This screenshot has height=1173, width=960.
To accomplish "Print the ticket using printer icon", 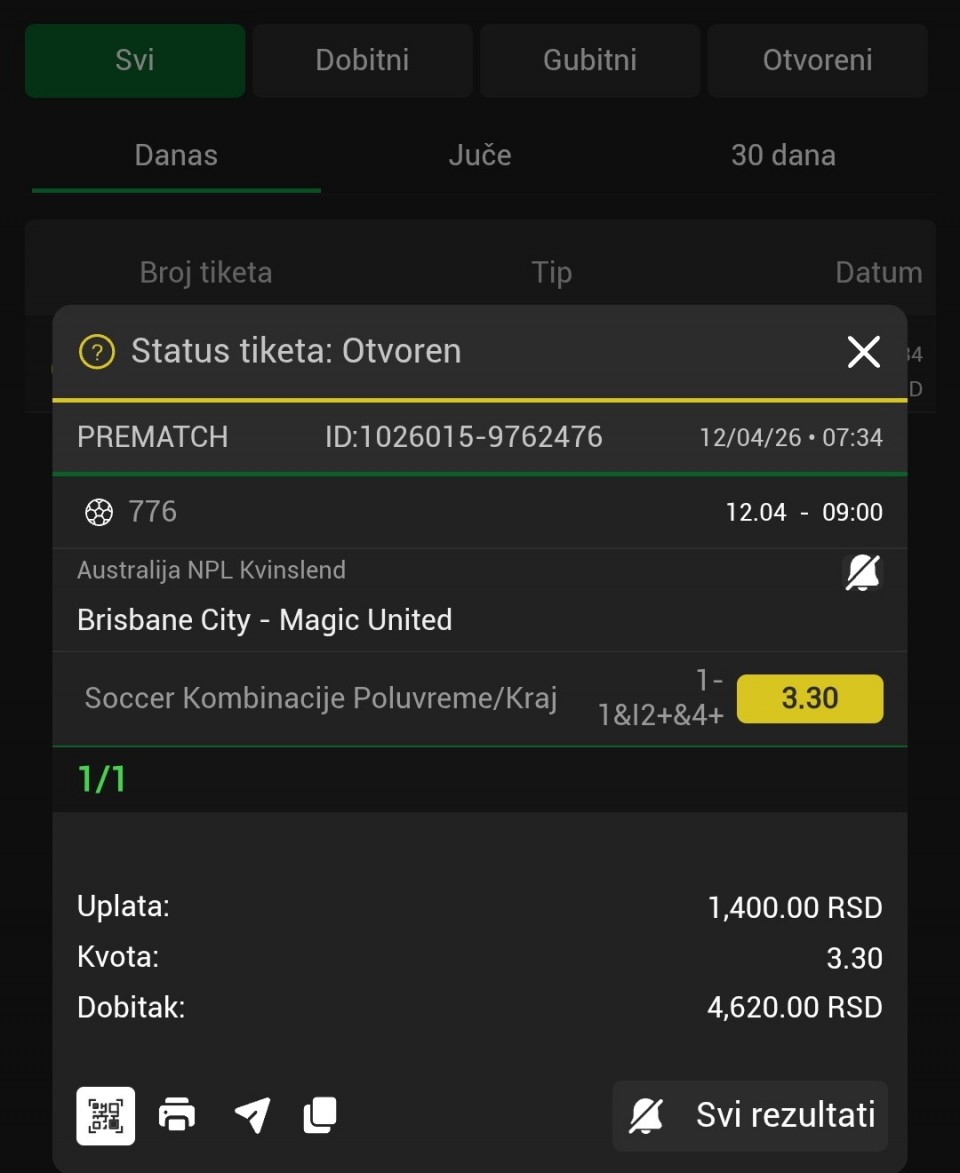I will 177,1115.
